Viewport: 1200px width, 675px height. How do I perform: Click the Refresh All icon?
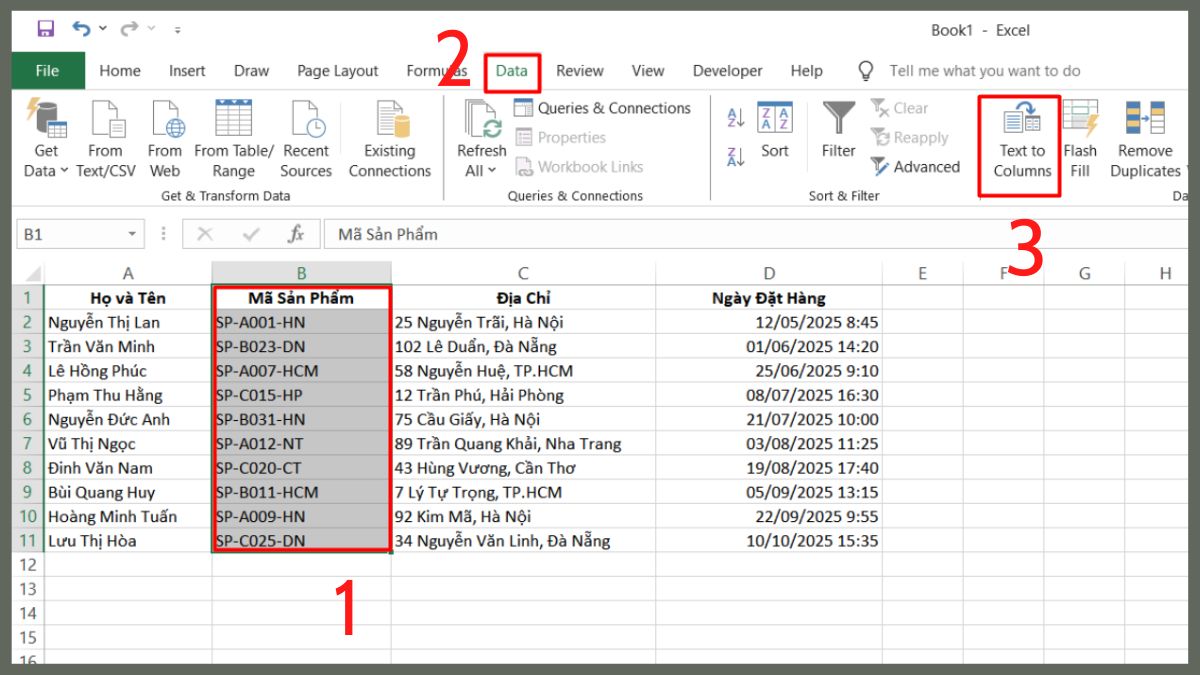pyautogui.click(x=481, y=140)
